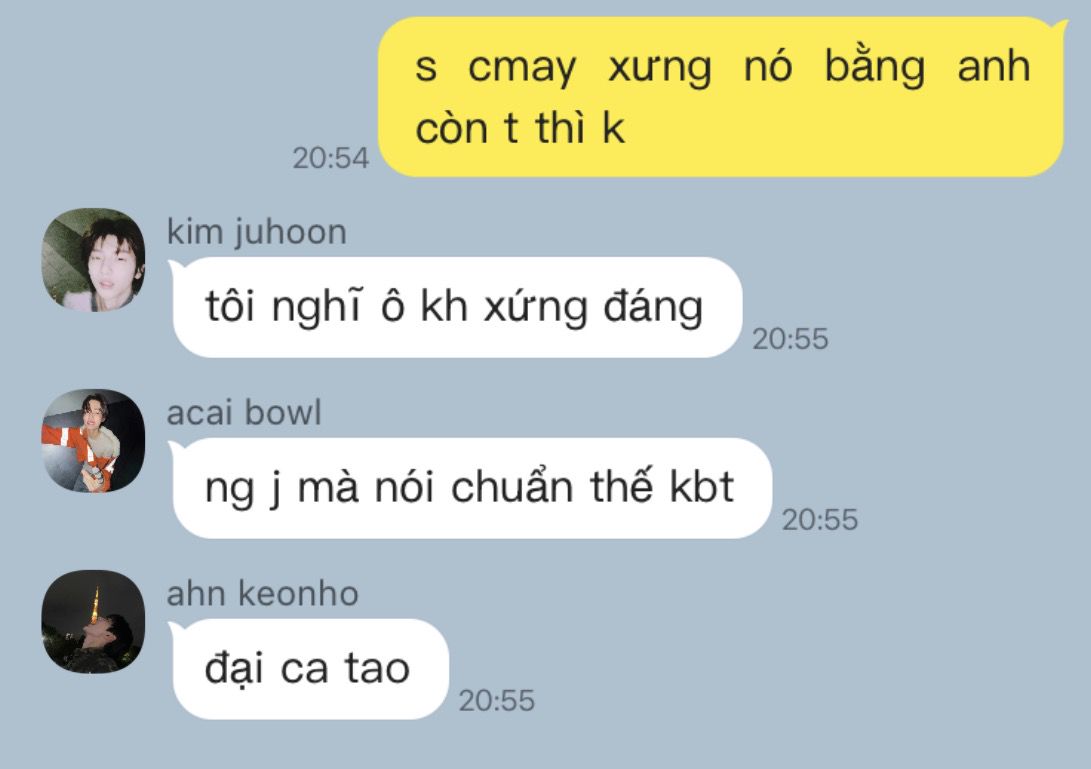
Task: Click the 20:55 timestamp after kim juhoon's message
Action: coord(790,339)
